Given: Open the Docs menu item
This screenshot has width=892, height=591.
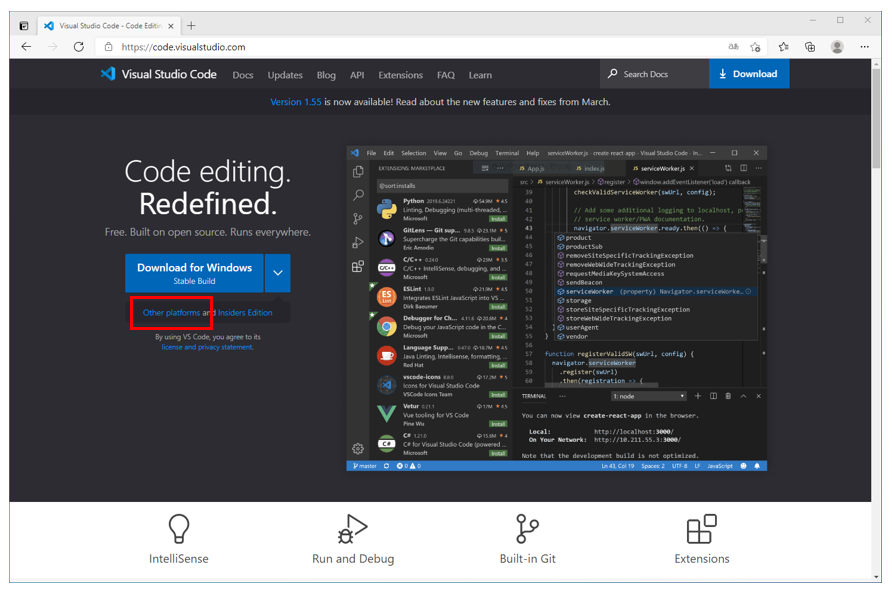Looking at the screenshot, I should (x=243, y=75).
